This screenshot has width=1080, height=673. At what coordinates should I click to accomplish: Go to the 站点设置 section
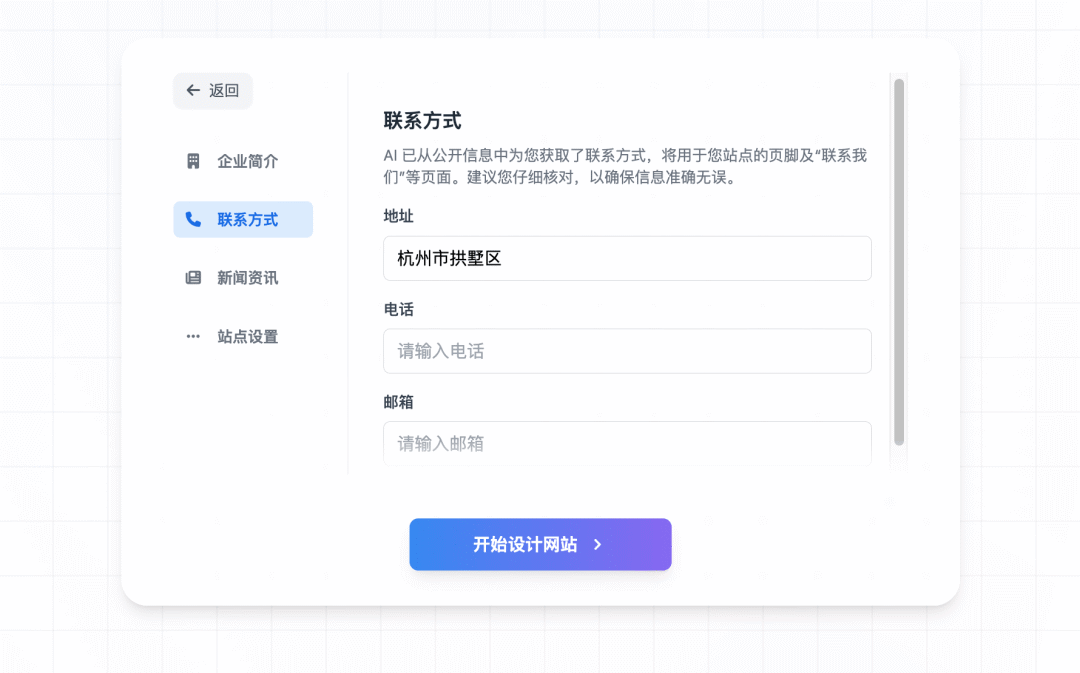tap(247, 337)
